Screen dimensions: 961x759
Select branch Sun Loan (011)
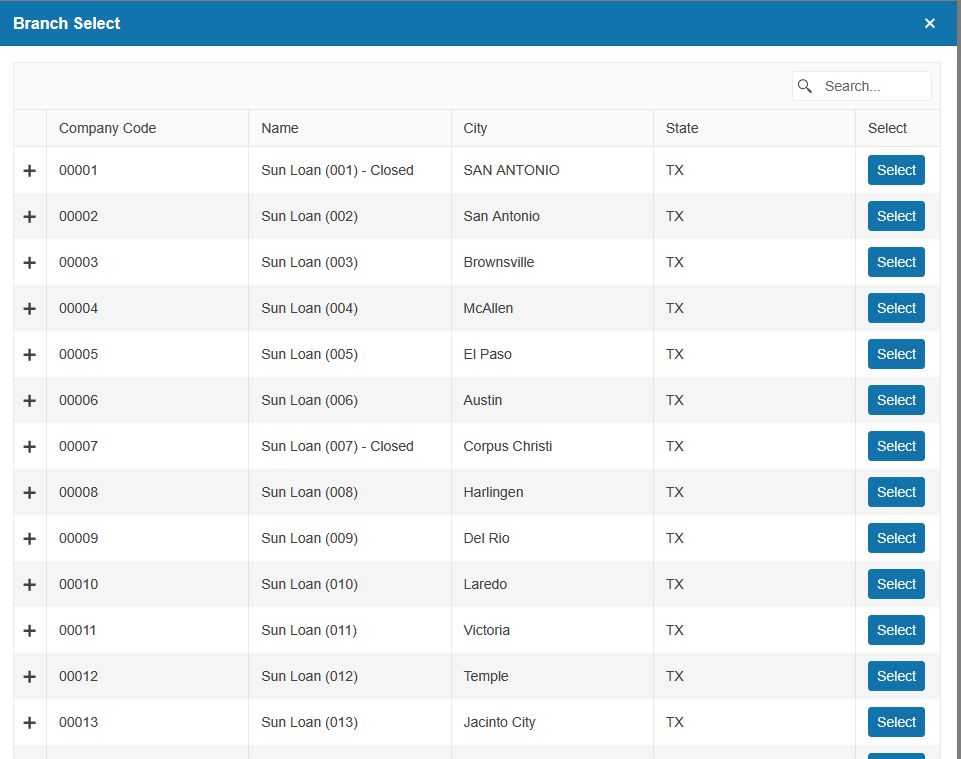(896, 630)
